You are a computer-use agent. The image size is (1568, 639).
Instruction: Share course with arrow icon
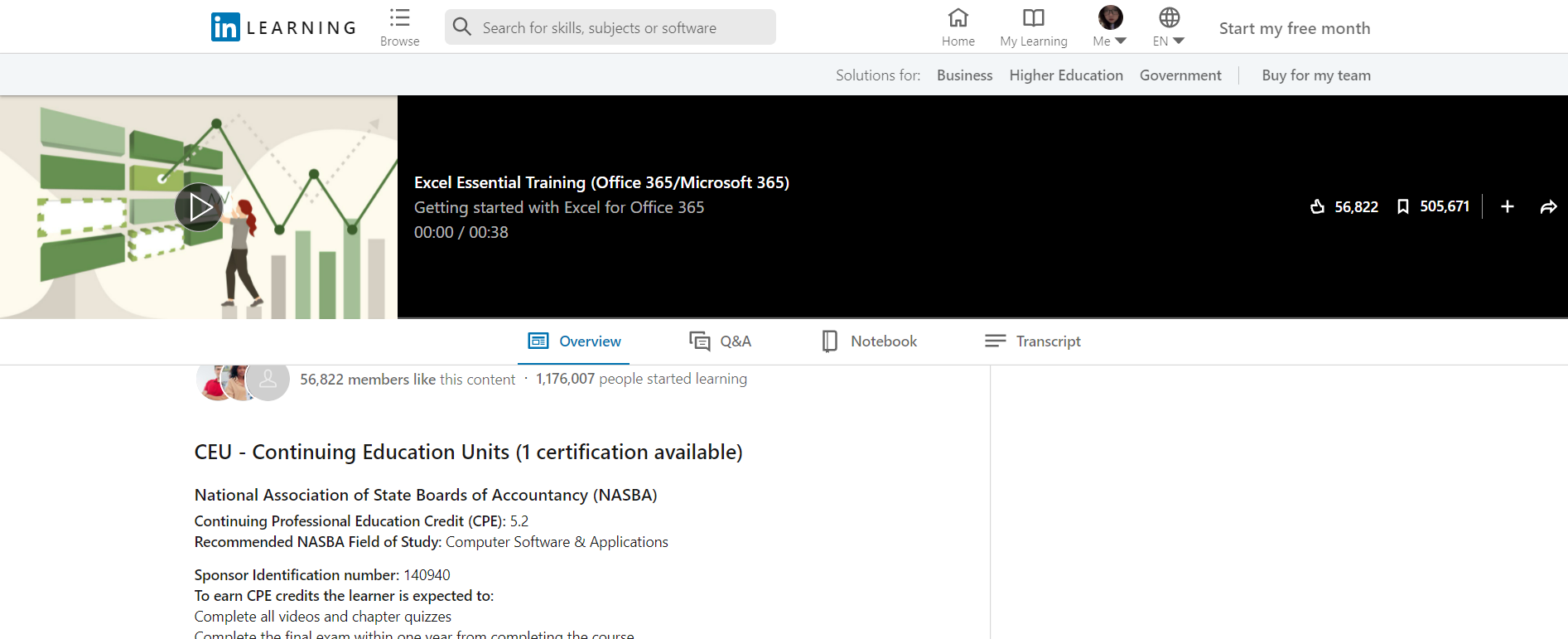1548,206
